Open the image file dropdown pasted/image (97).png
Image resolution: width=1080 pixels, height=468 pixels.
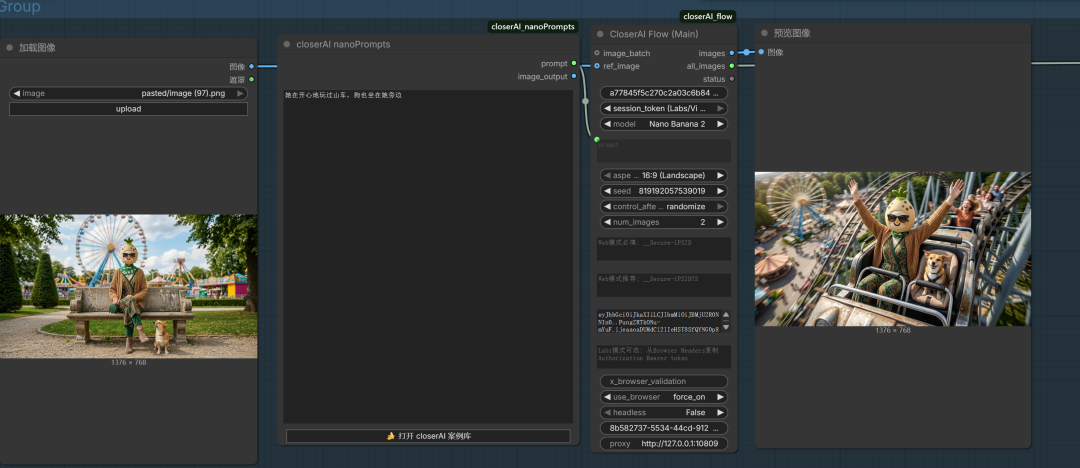tap(128, 93)
